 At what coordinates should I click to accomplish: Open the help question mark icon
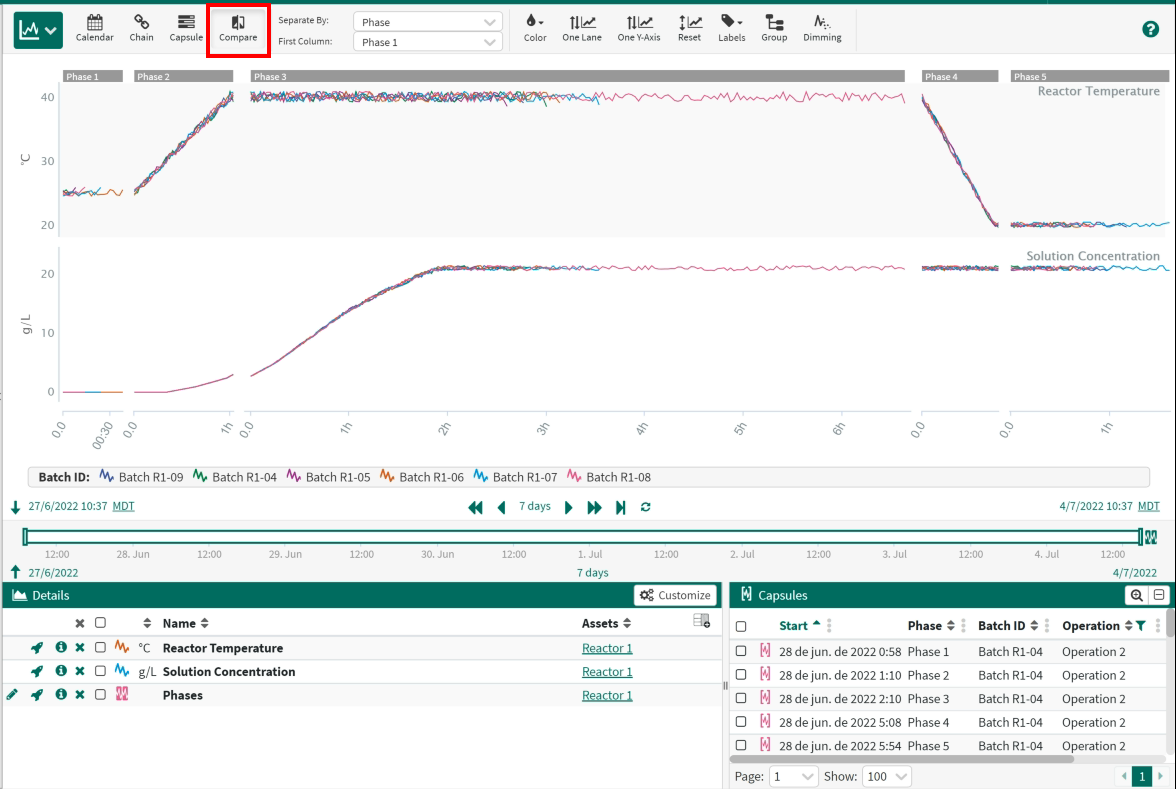coord(1150,29)
